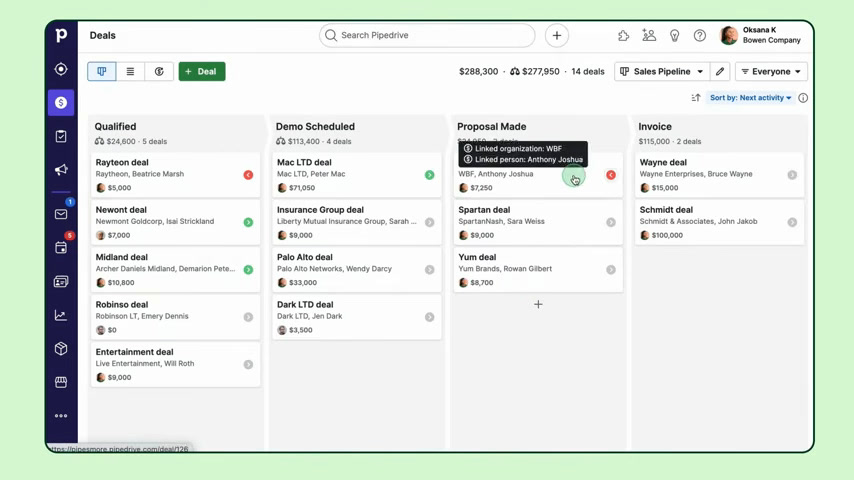Click activity icon on Yum deal

(x=611, y=270)
